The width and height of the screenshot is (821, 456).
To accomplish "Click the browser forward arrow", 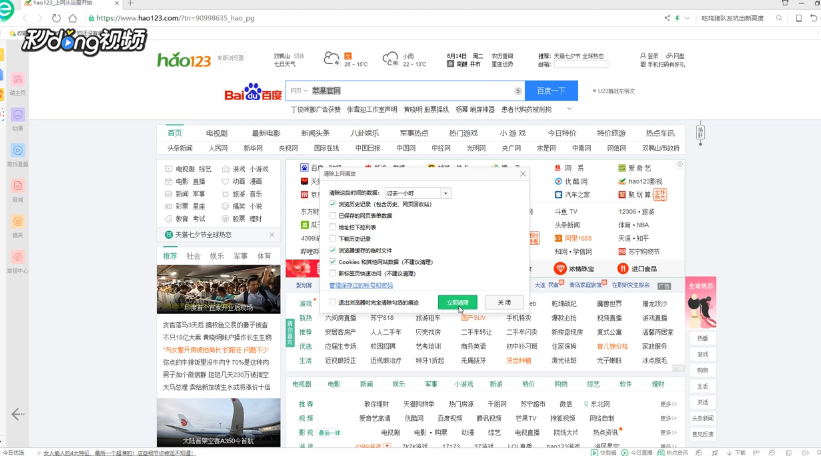I will click(40, 18).
